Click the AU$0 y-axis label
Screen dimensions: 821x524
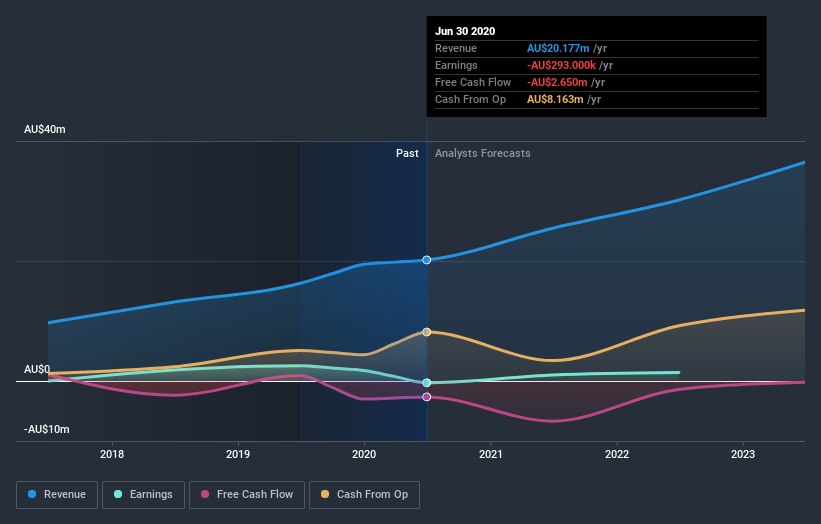[x=37, y=370]
